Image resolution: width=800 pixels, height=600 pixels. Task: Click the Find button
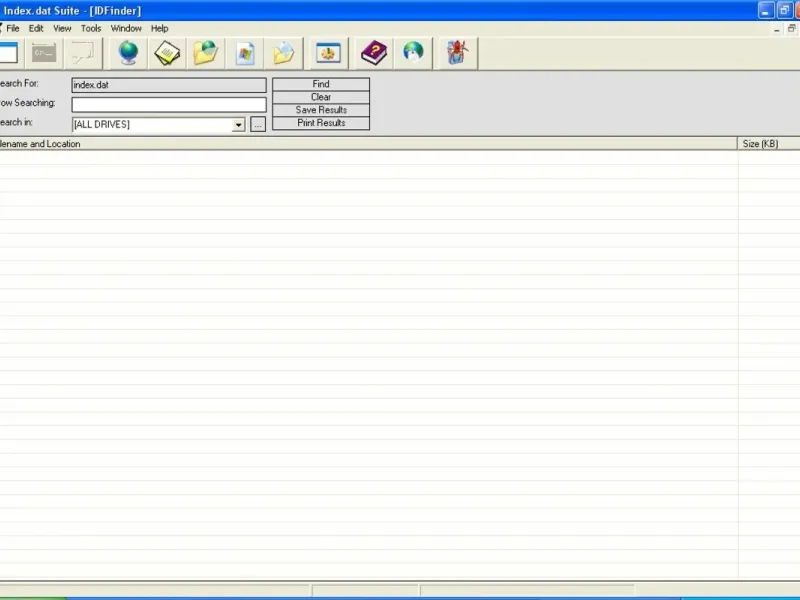click(x=321, y=84)
